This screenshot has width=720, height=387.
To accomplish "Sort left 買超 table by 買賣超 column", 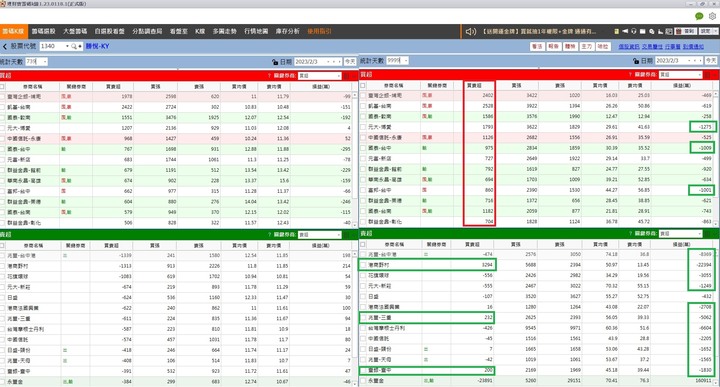I will point(113,86).
